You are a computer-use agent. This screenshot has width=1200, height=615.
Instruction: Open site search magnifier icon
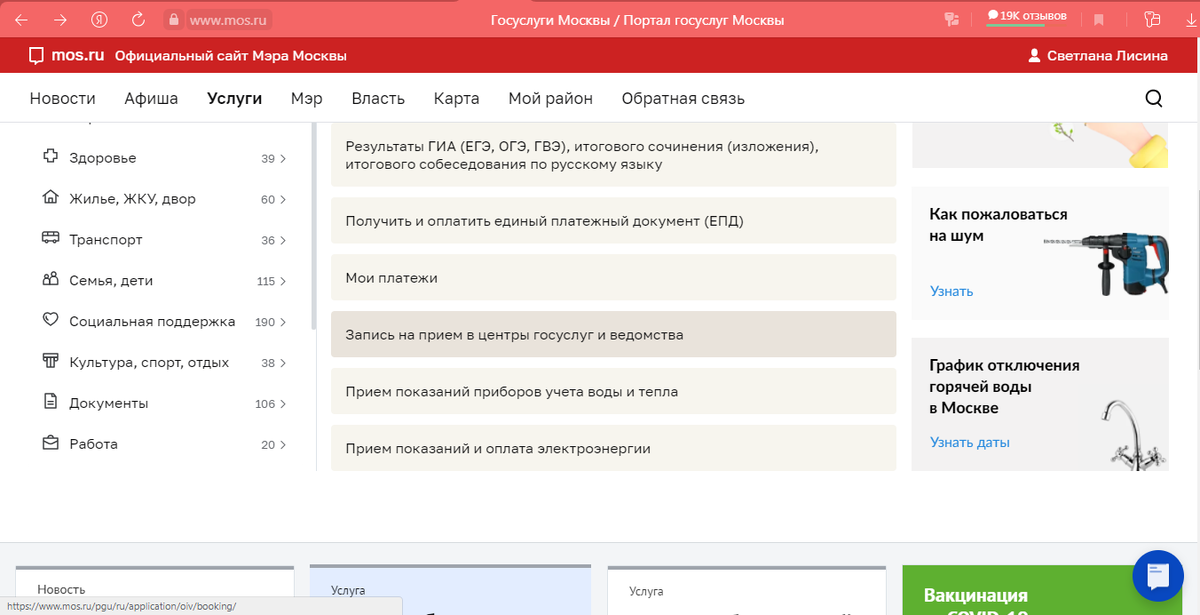point(1153,98)
